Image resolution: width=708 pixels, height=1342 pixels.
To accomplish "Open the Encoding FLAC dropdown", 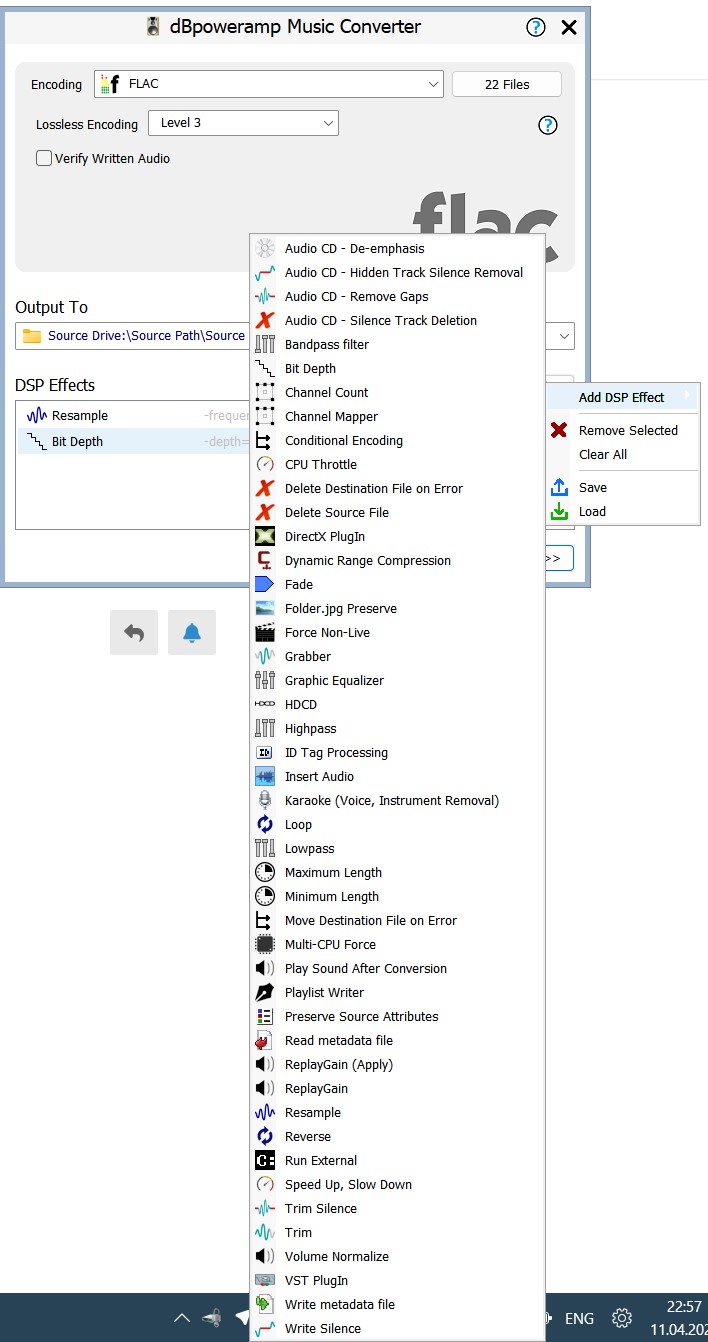I will pos(269,84).
